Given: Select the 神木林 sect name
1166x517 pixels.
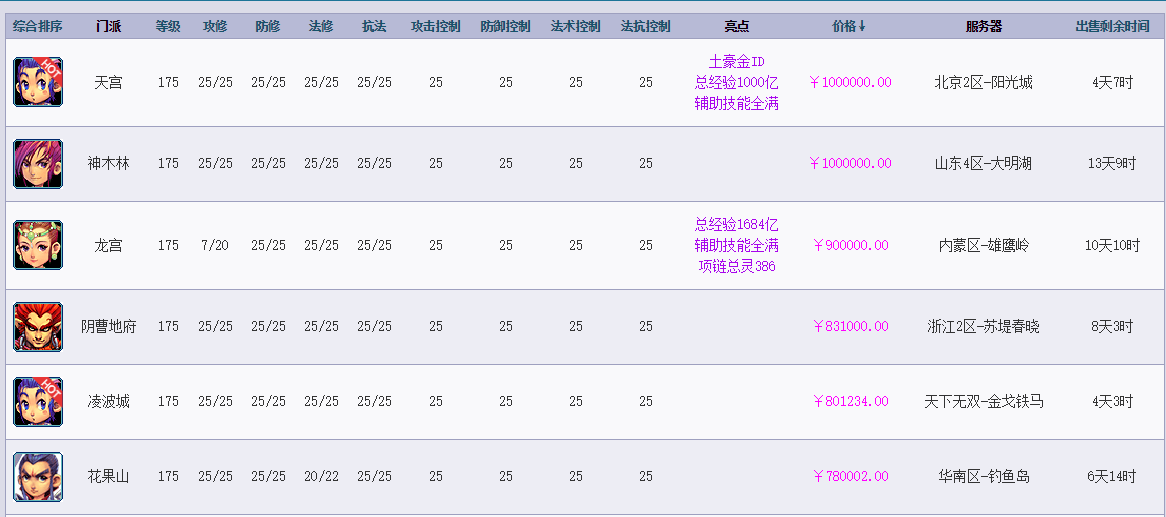Looking at the screenshot, I should tap(109, 164).
